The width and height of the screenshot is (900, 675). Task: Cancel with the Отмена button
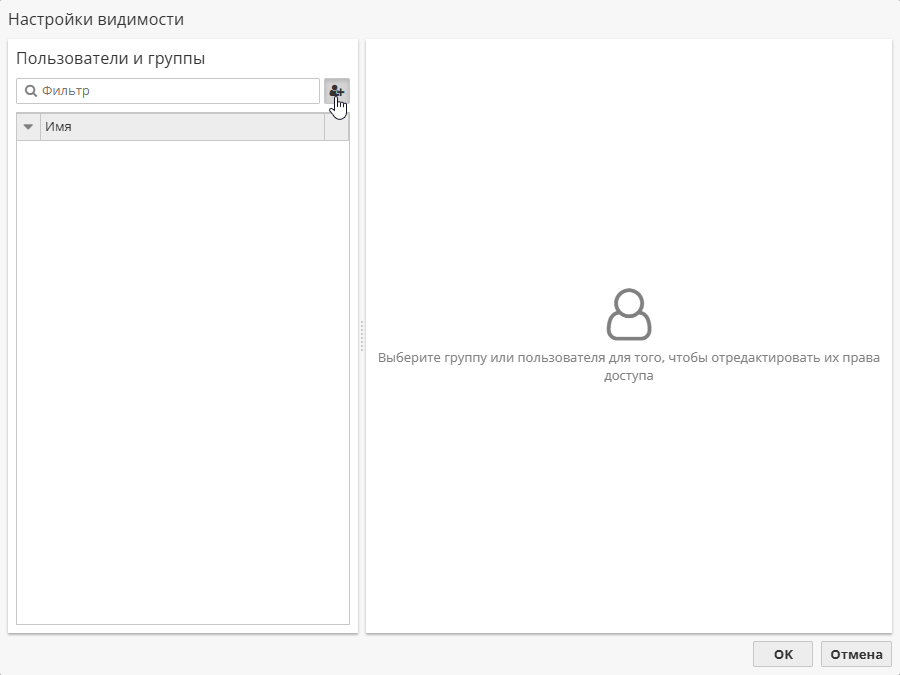click(856, 654)
